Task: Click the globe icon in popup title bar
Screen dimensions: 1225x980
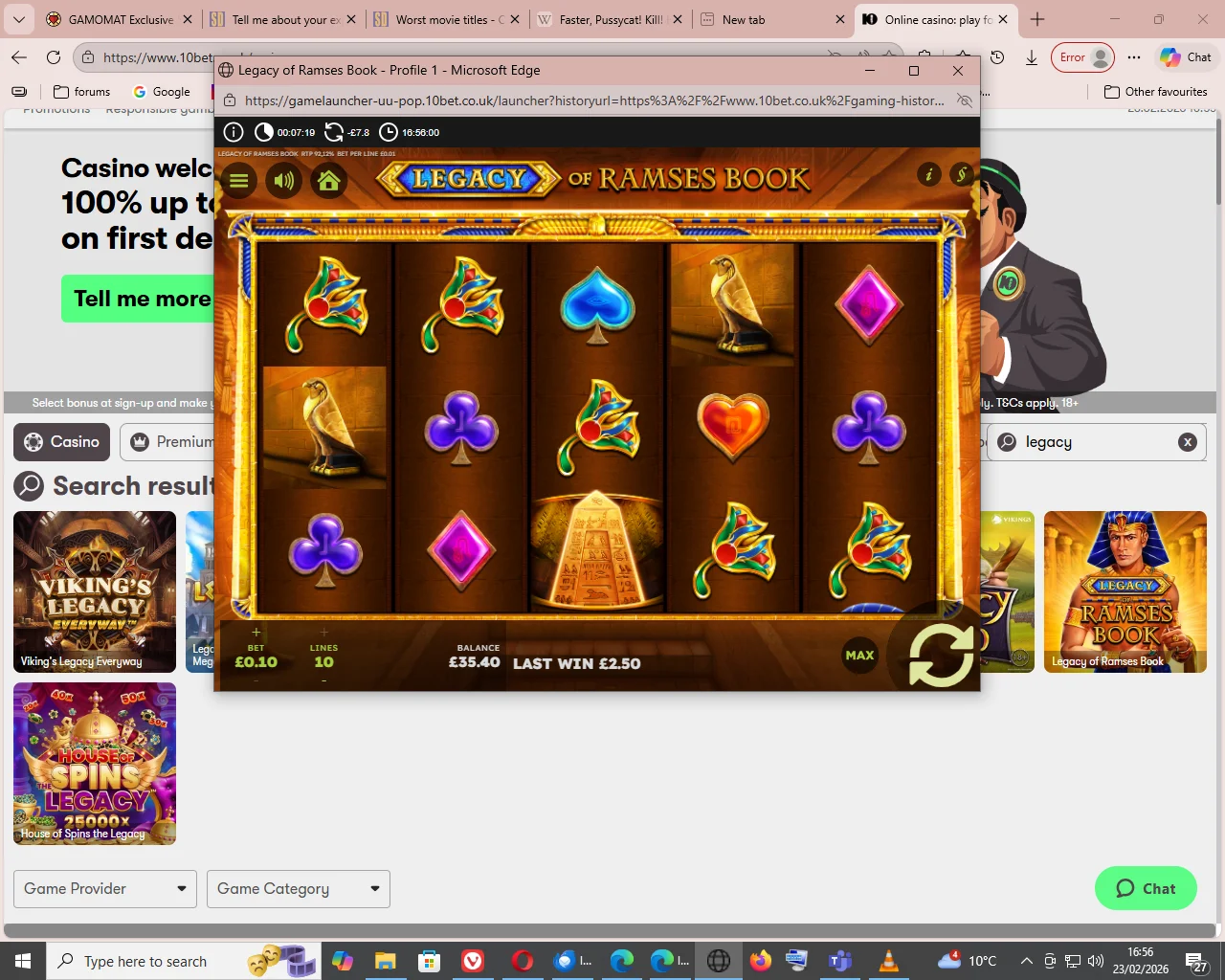Action: (227, 70)
